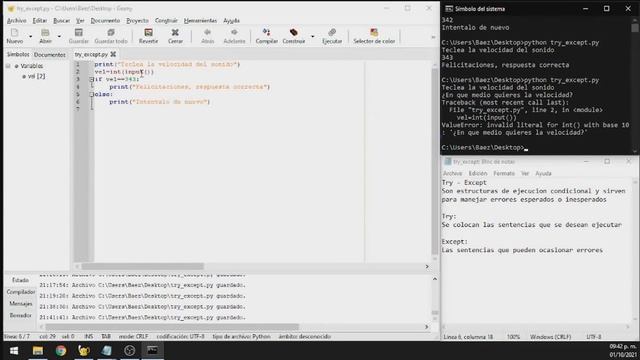Open the Windows Start menu
640x360 pixels.
[14, 351]
